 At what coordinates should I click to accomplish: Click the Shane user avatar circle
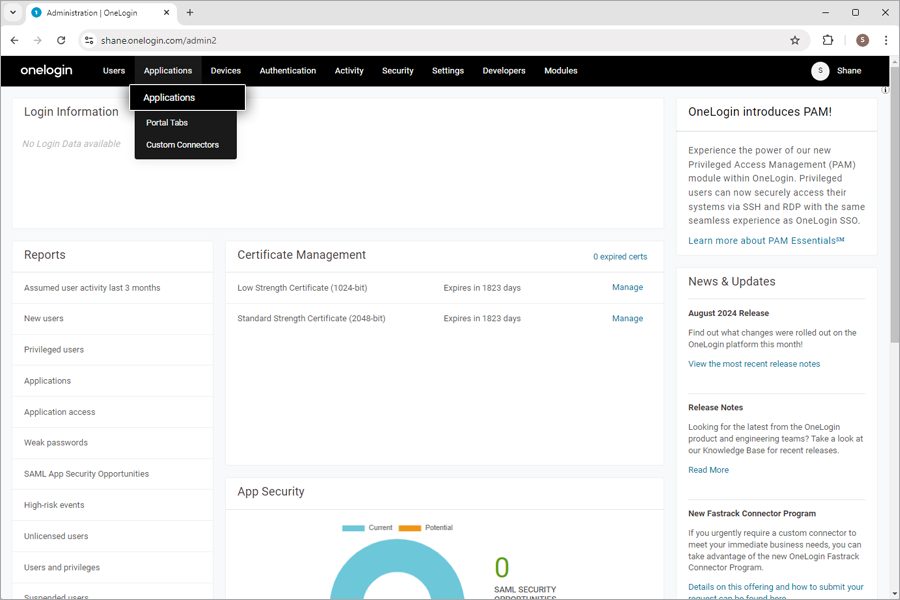coord(820,71)
